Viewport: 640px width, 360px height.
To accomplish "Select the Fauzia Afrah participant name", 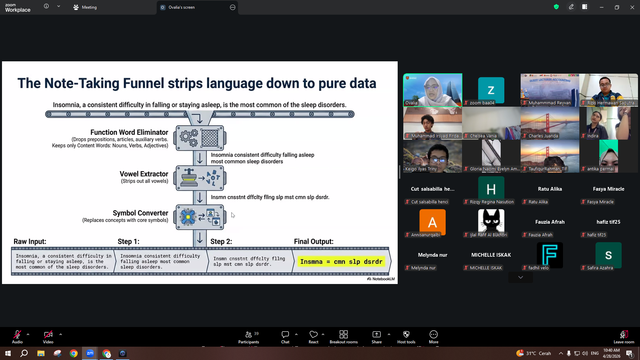I will [550, 222].
